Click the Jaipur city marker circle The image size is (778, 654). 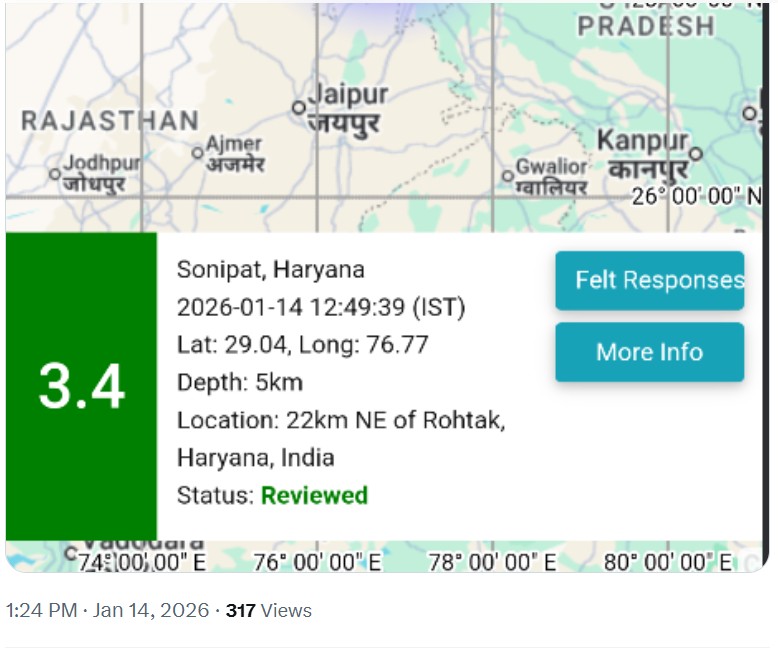298,107
